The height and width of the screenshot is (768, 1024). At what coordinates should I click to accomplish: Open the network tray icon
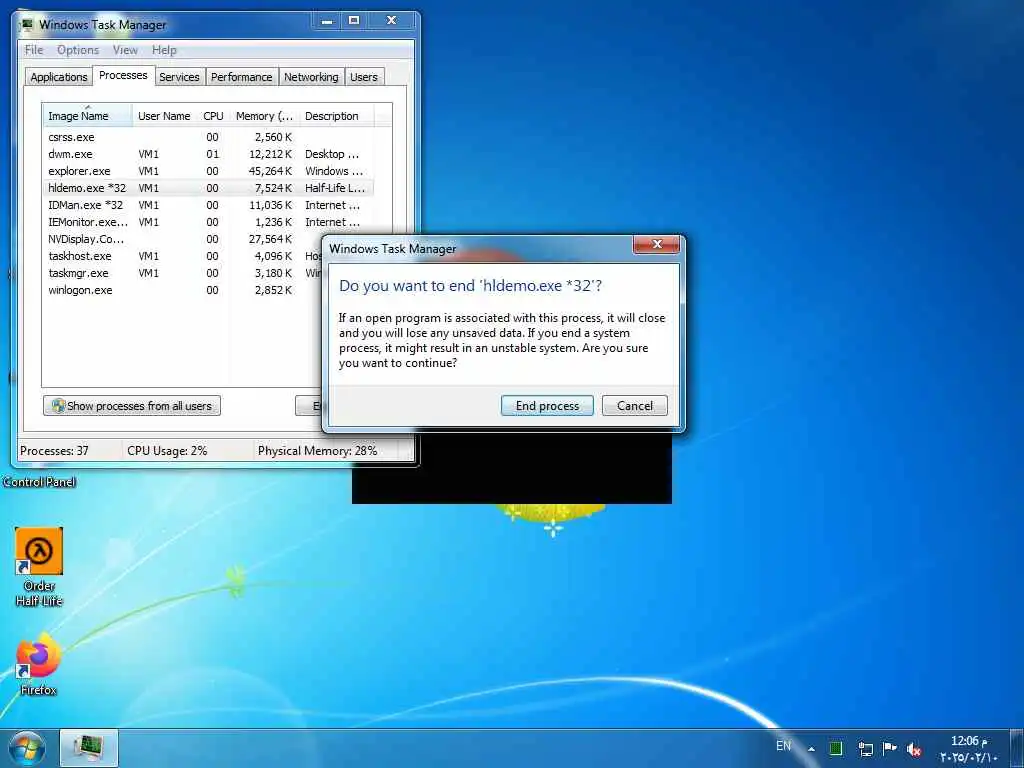coord(865,748)
